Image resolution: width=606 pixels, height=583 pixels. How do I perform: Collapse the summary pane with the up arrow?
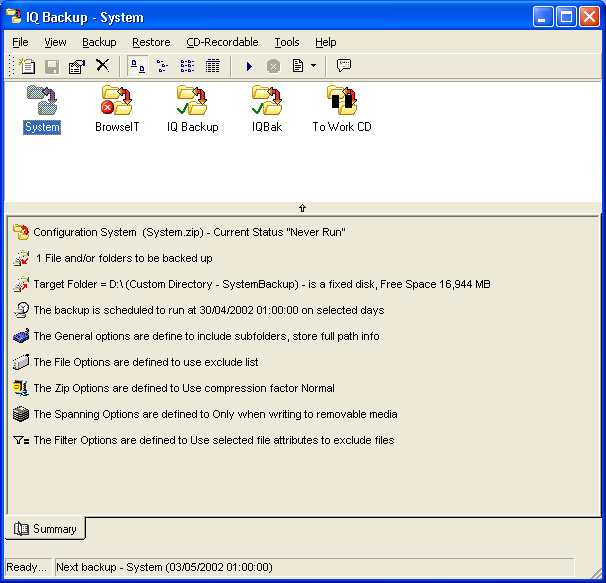click(302, 208)
